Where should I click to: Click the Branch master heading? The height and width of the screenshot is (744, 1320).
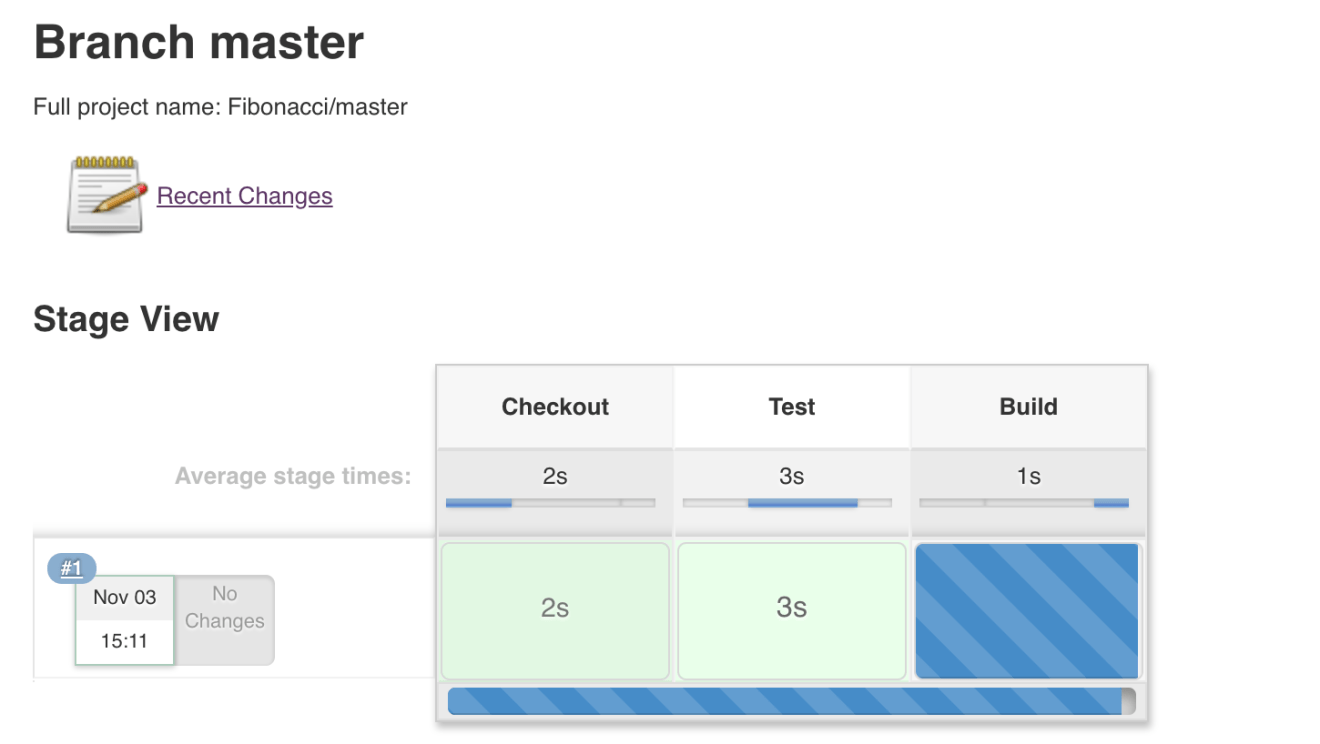(199, 43)
